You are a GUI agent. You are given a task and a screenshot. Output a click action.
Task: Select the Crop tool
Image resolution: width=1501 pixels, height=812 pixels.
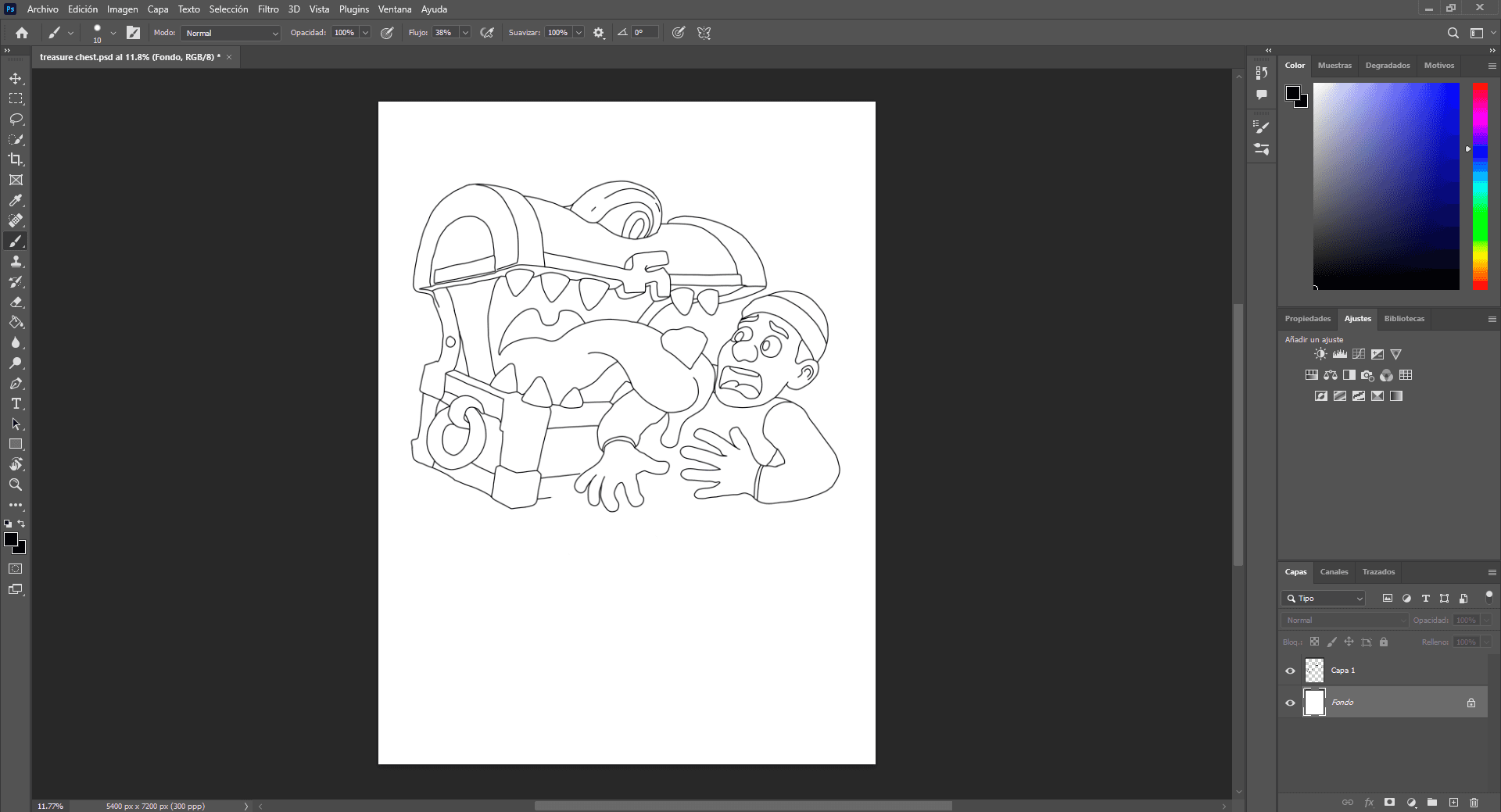[x=16, y=159]
